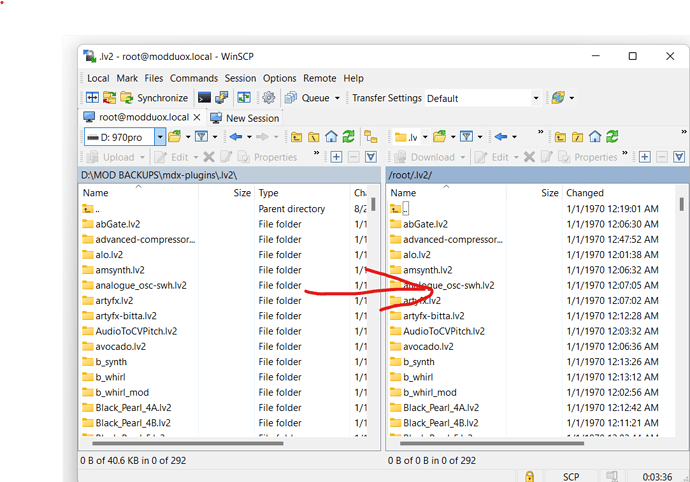This screenshot has height=482, width=690.
Task: Open the Files menu
Action: (x=154, y=78)
